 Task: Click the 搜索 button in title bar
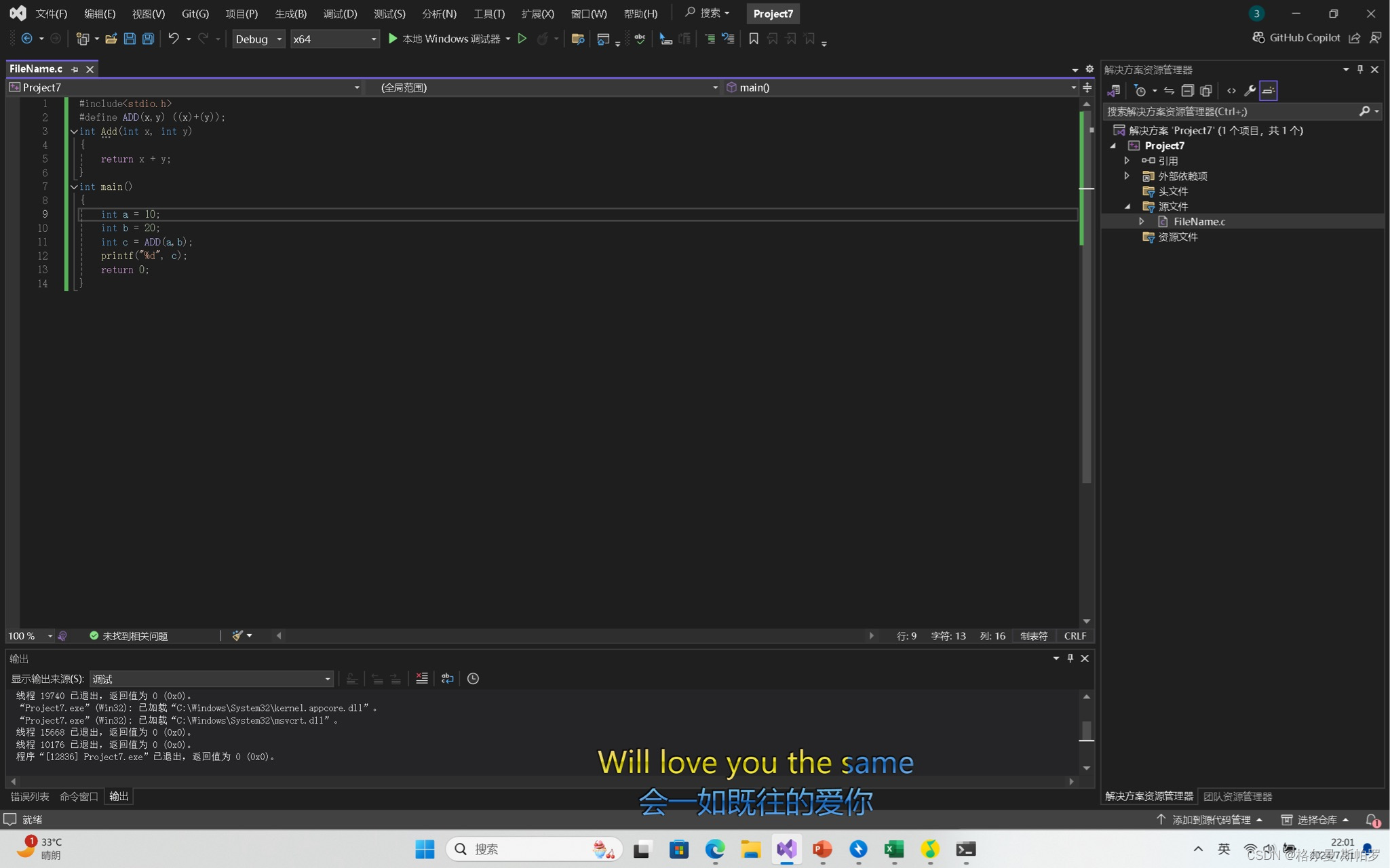pos(707,13)
